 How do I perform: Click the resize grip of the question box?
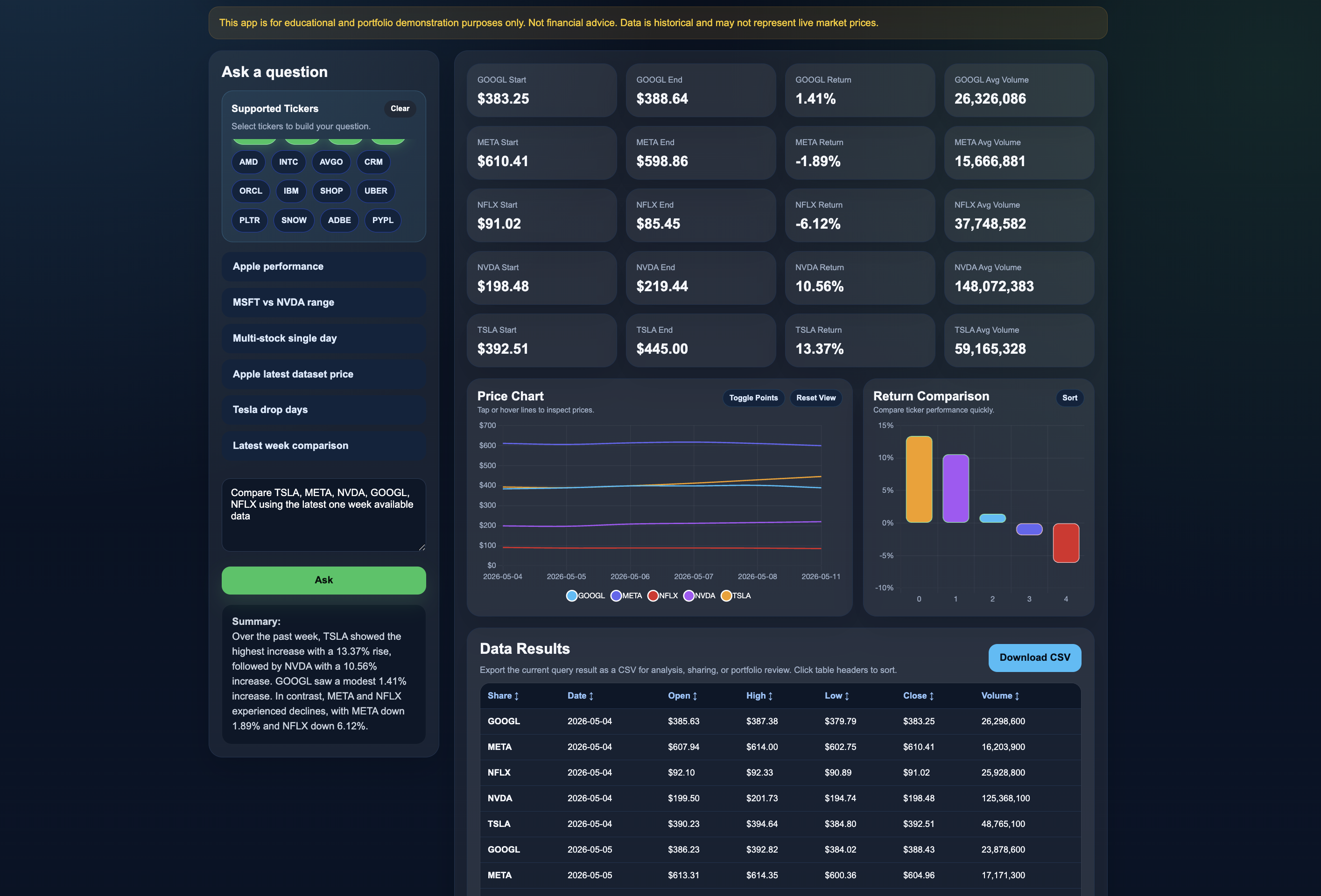tap(422, 547)
